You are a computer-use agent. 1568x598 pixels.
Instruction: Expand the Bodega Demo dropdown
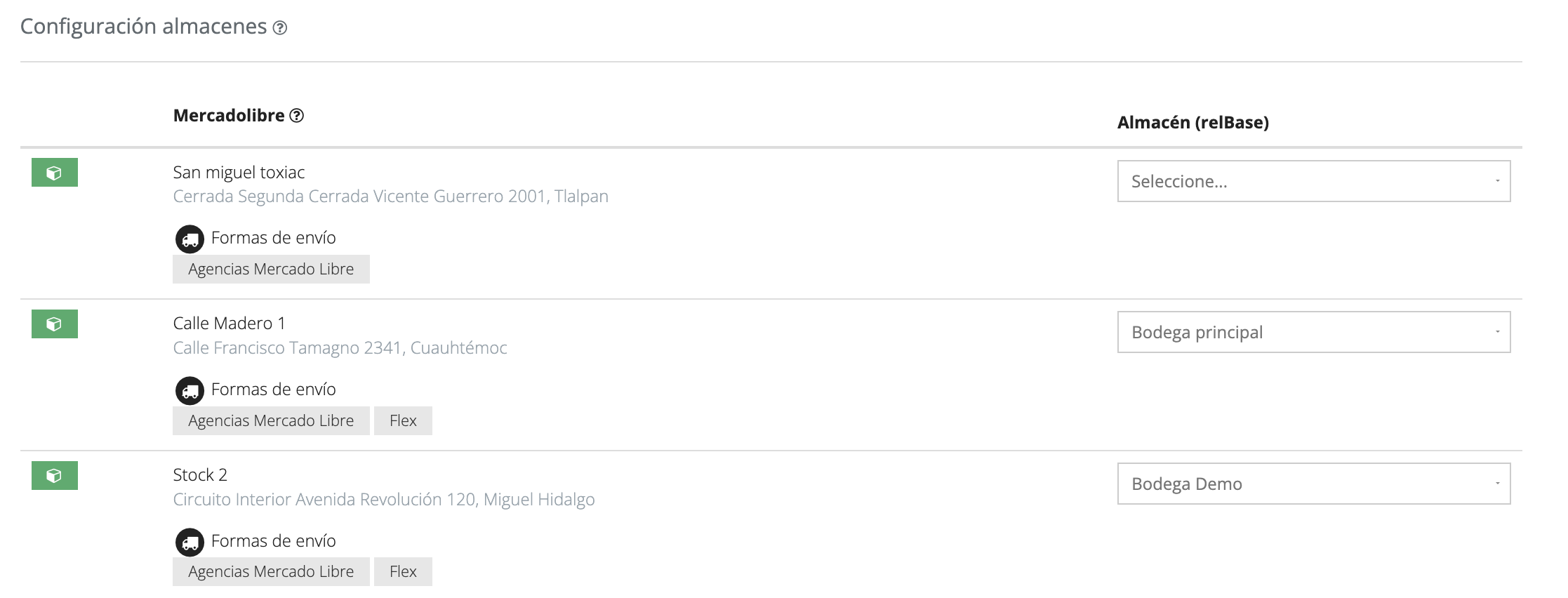(x=1314, y=484)
